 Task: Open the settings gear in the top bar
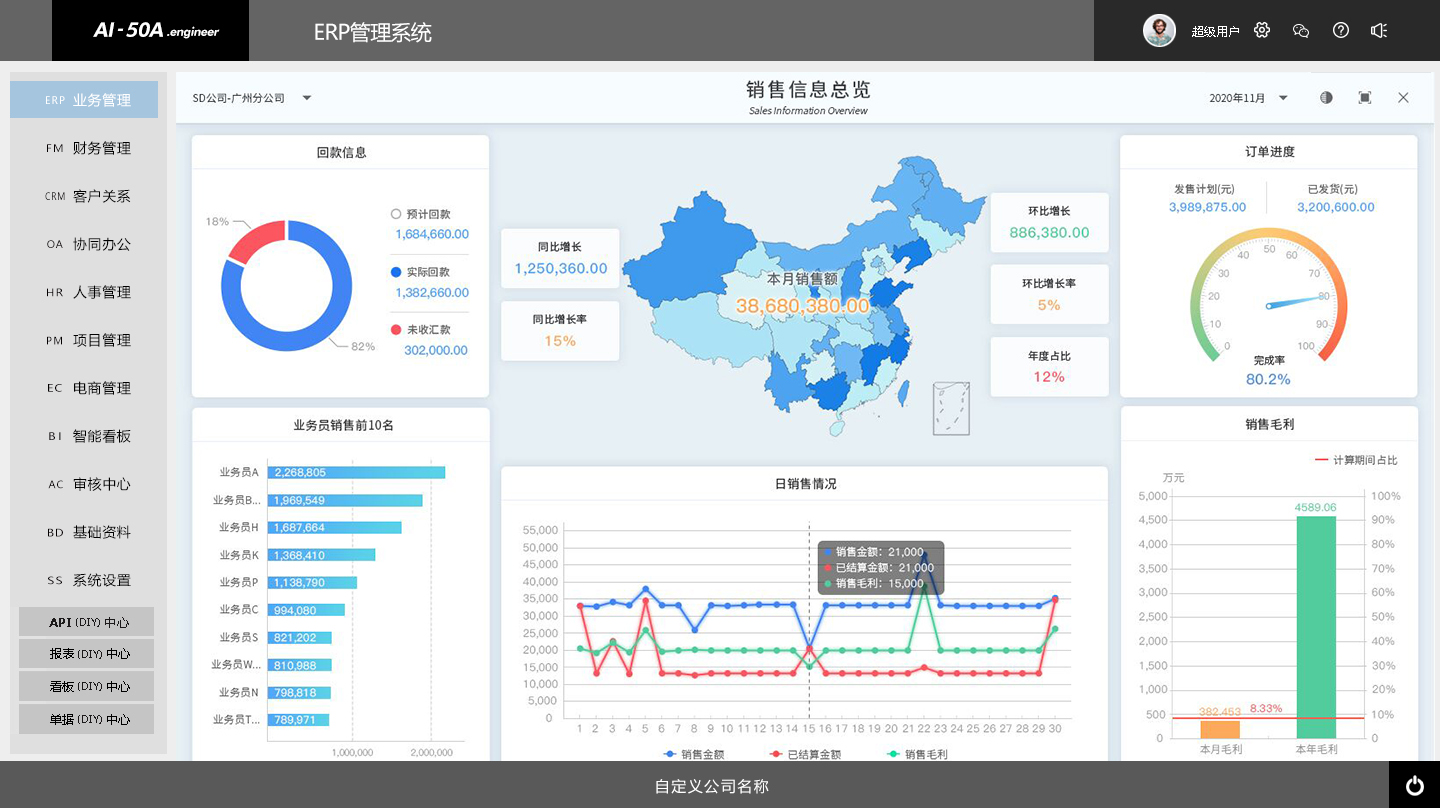1261,30
